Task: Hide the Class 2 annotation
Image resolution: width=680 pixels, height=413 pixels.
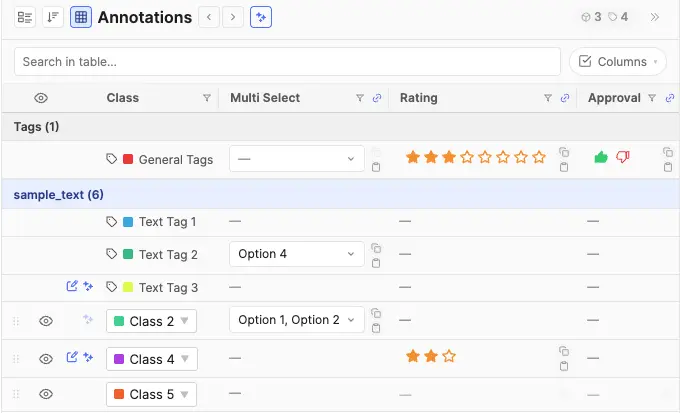Action: point(46,321)
